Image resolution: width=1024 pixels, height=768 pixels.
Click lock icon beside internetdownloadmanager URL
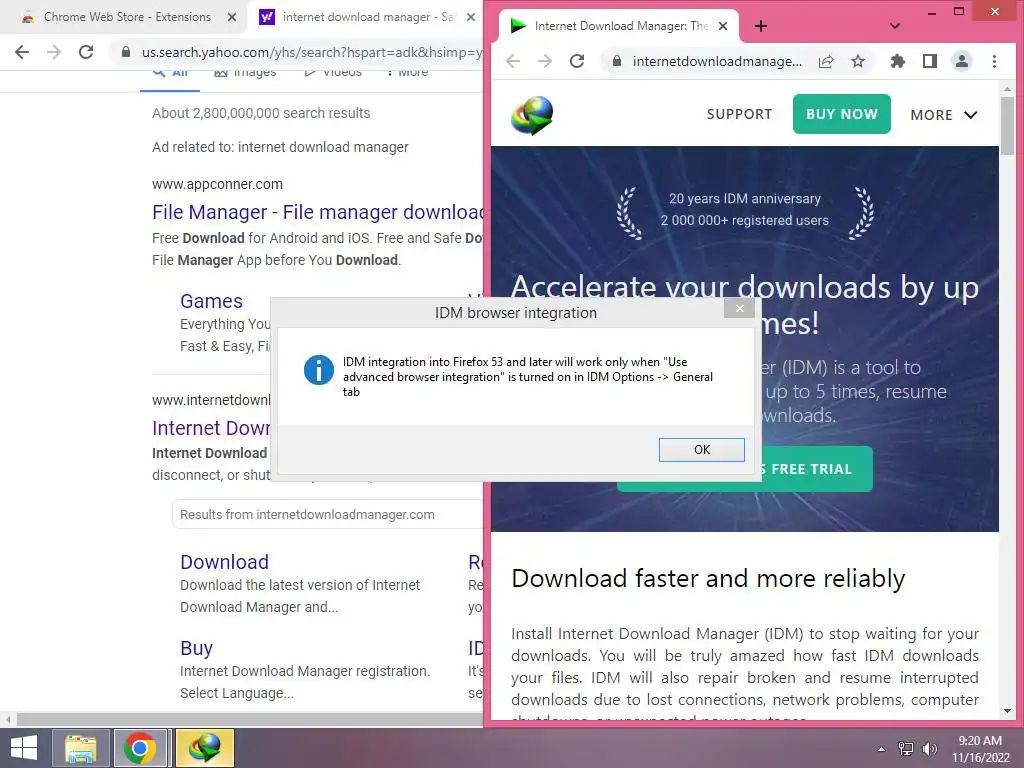pos(616,61)
